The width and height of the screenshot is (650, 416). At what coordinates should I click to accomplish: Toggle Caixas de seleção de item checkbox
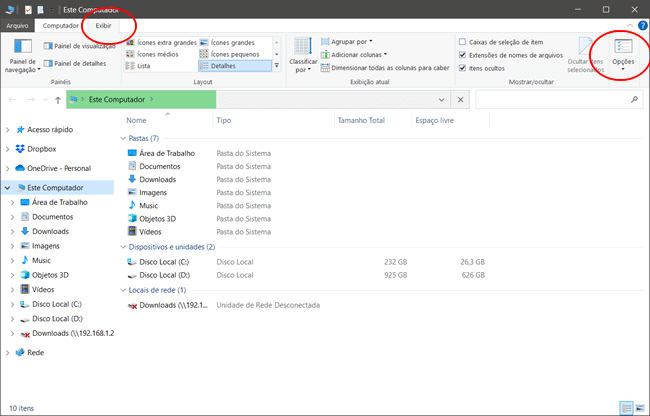point(462,42)
